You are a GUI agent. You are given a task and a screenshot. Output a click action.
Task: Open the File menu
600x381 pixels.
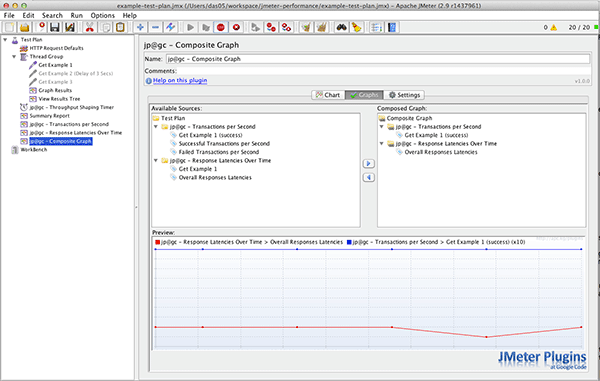pyautogui.click(x=9, y=15)
